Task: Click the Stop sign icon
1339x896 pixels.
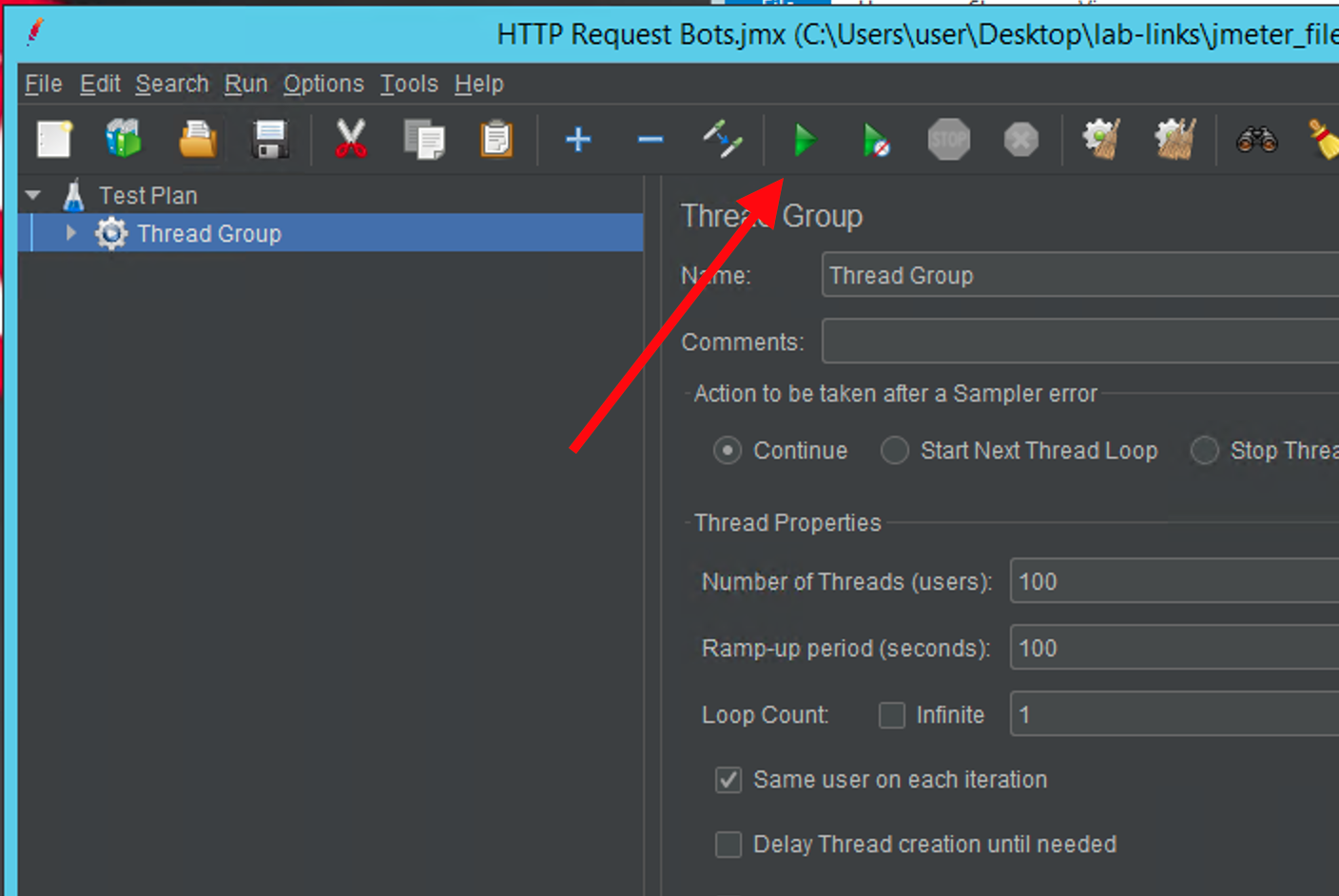Action: [949, 140]
